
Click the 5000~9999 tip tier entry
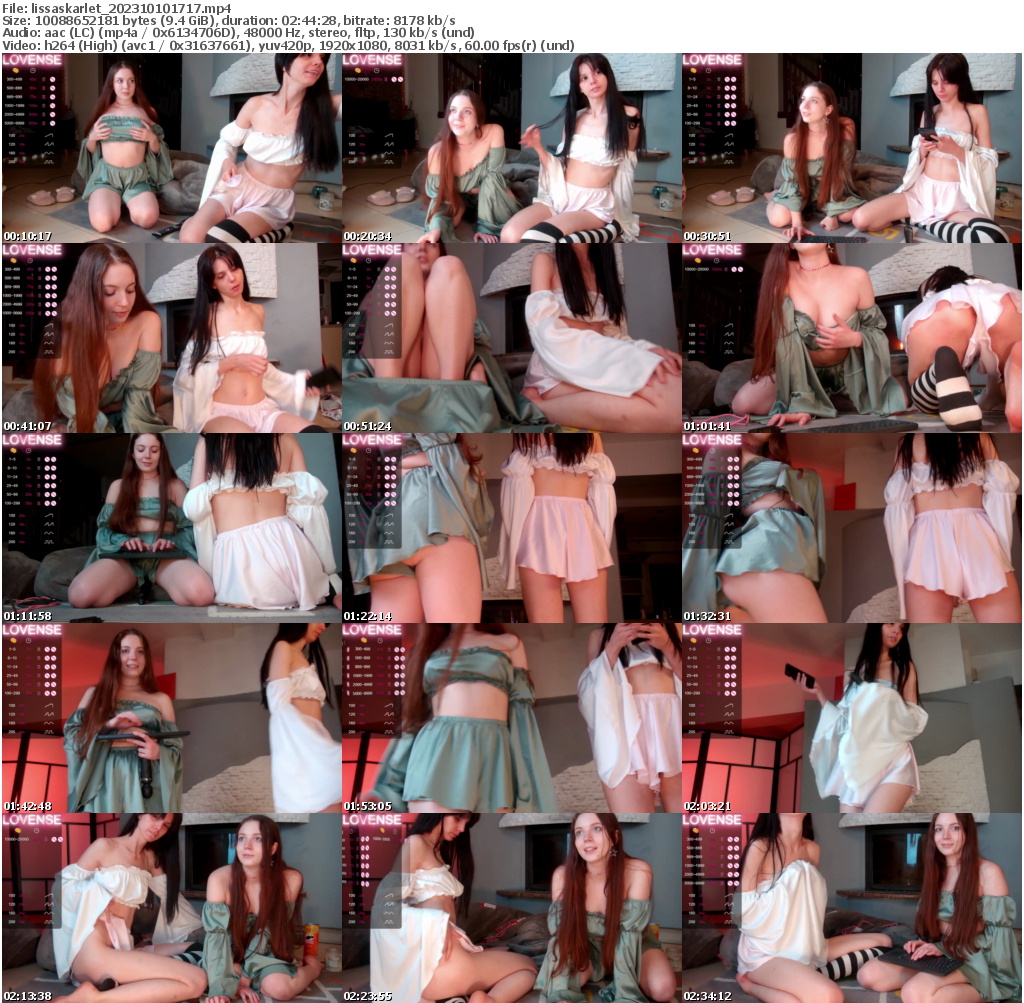click(14, 122)
